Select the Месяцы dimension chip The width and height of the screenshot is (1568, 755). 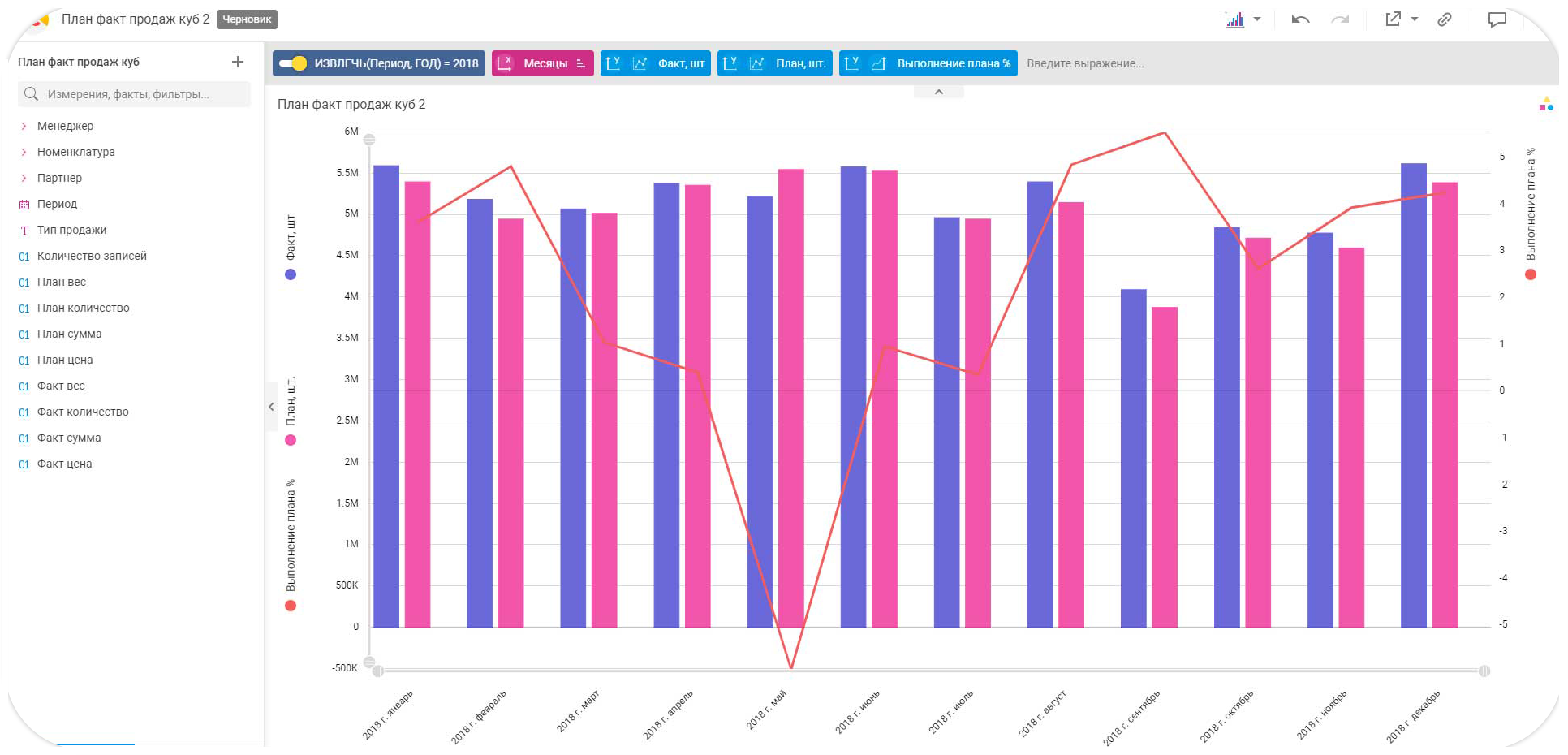pos(543,63)
